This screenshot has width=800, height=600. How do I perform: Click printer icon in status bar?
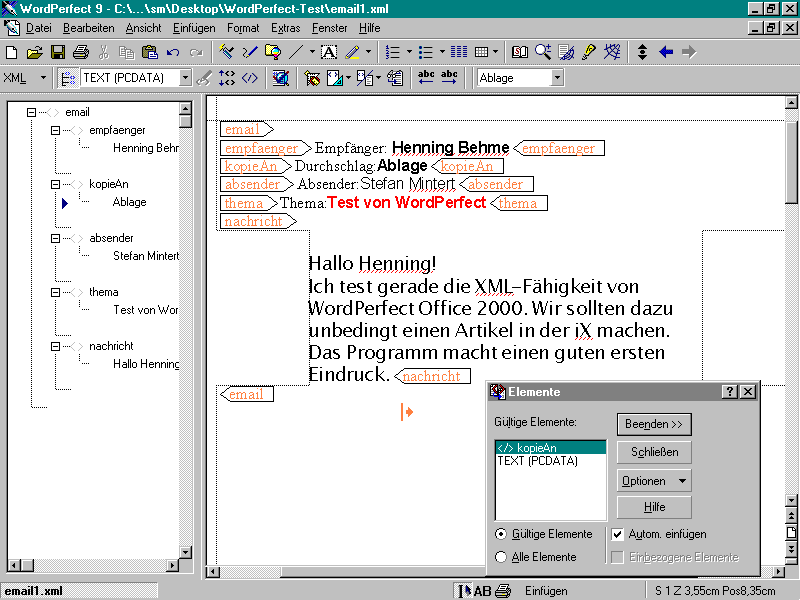tap(504, 591)
